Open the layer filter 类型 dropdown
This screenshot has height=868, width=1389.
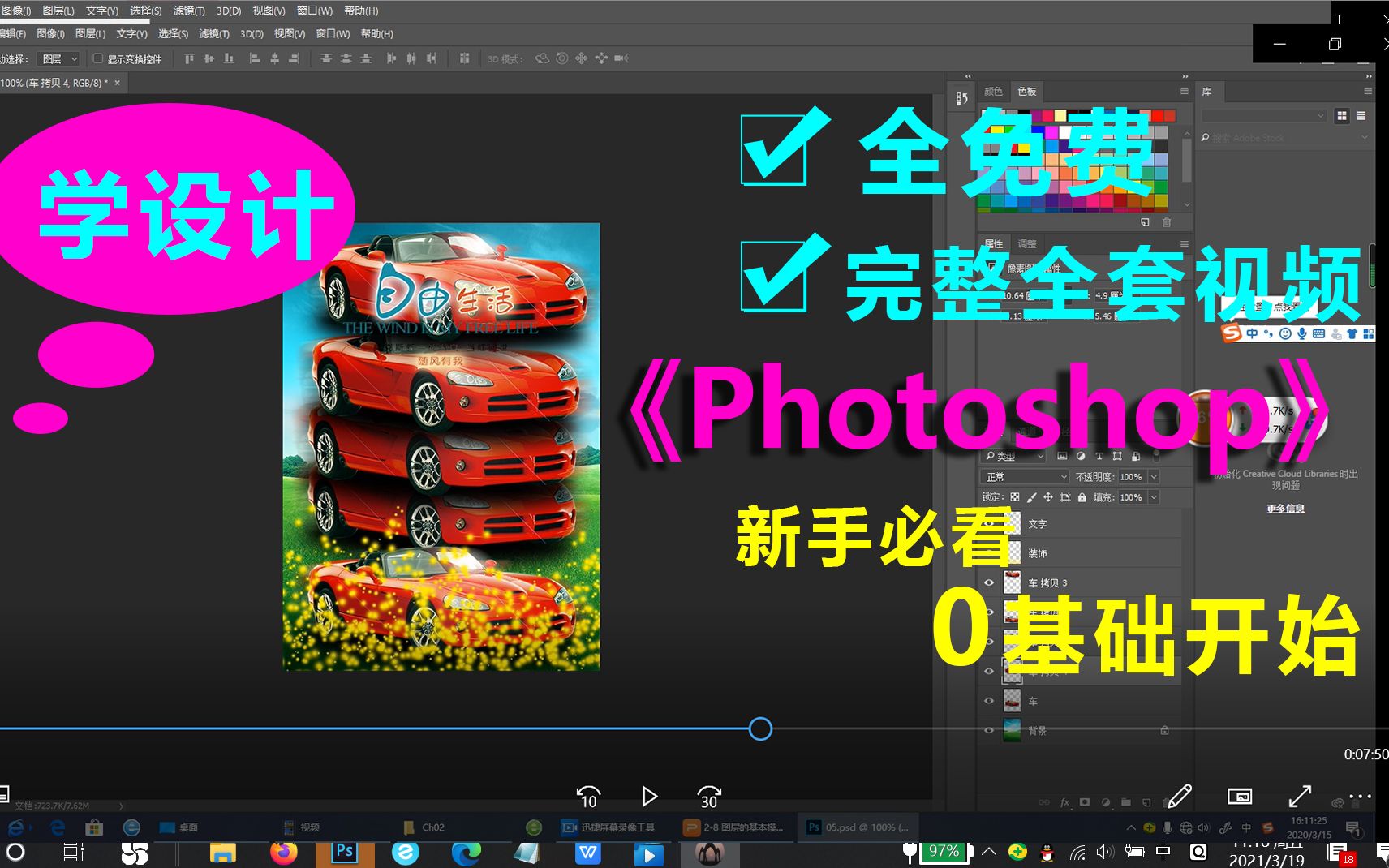[x=1013, y=456]
